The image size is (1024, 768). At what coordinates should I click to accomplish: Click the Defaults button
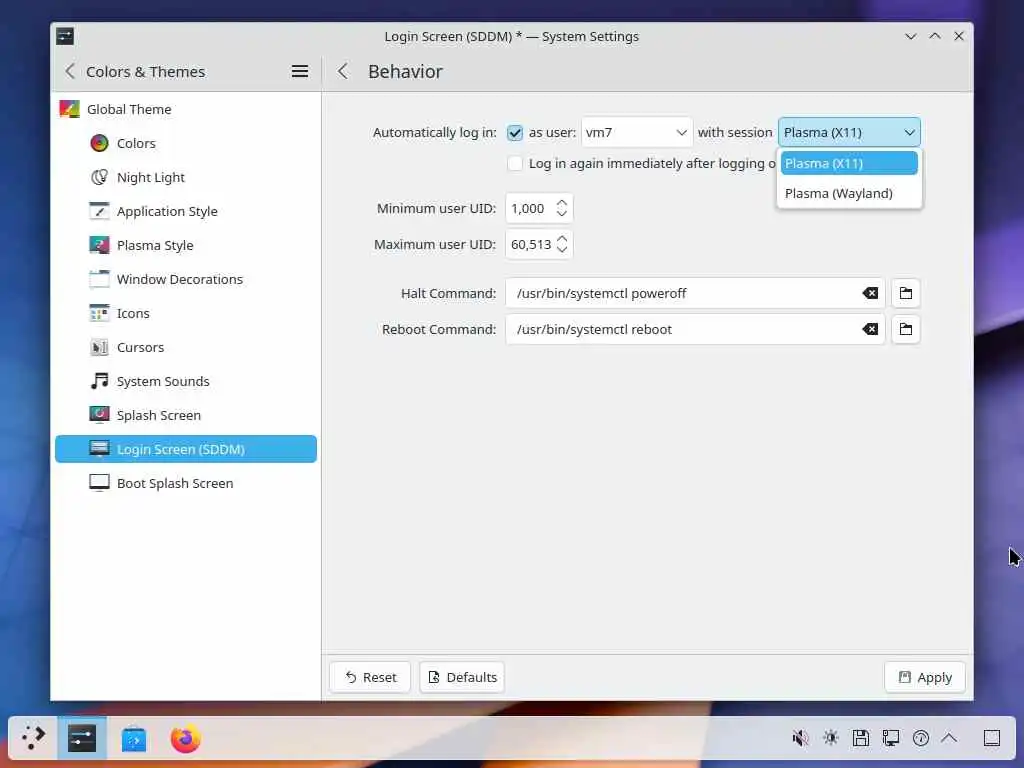point(462,677)
